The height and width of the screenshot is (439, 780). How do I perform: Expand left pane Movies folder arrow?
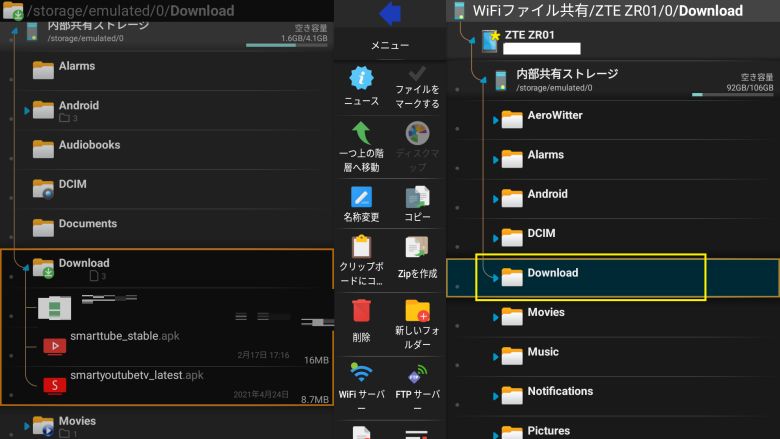click(x=27, y=426)
